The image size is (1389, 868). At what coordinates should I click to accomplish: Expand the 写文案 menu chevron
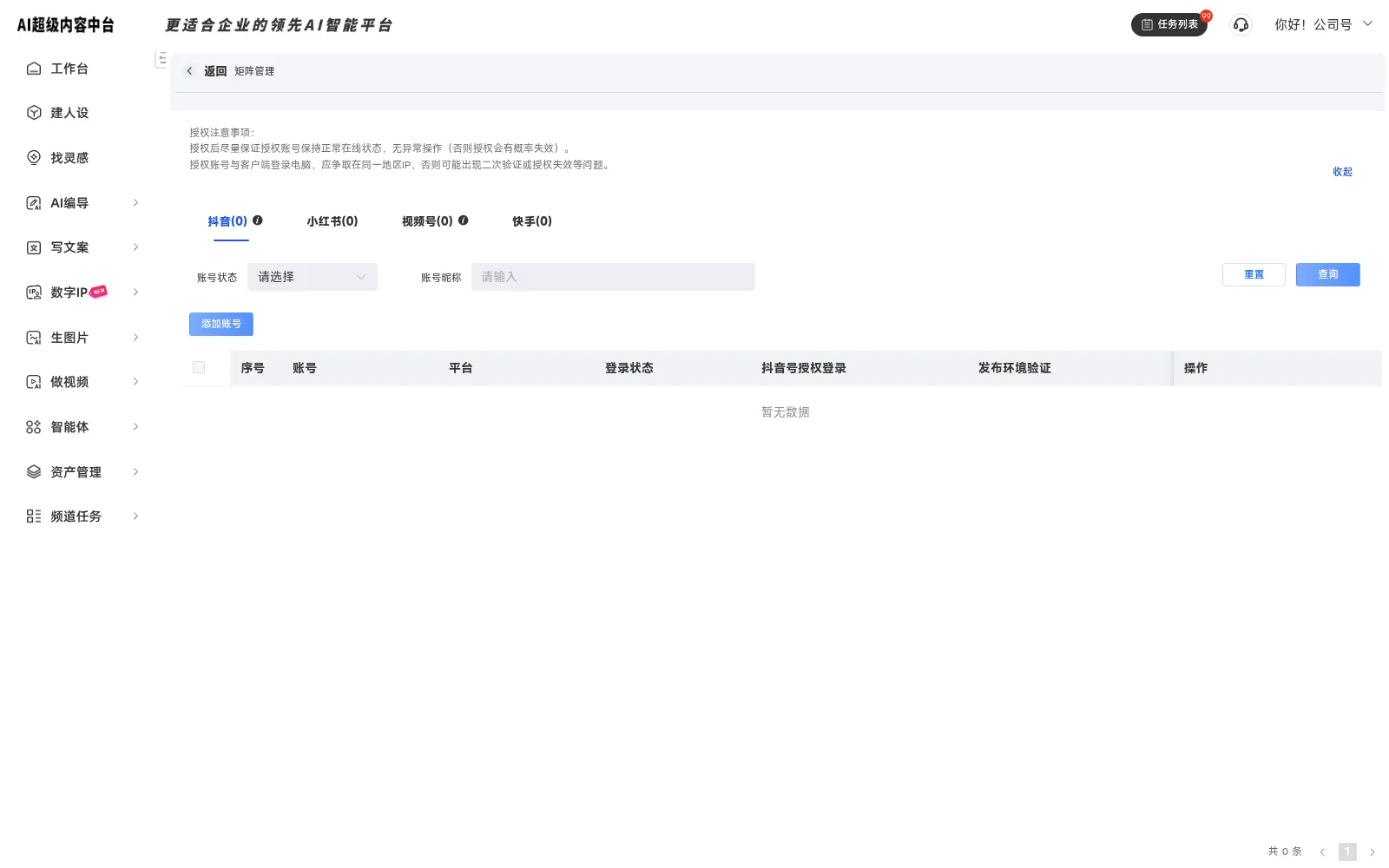pyautogui.click(x=135, y=247)
